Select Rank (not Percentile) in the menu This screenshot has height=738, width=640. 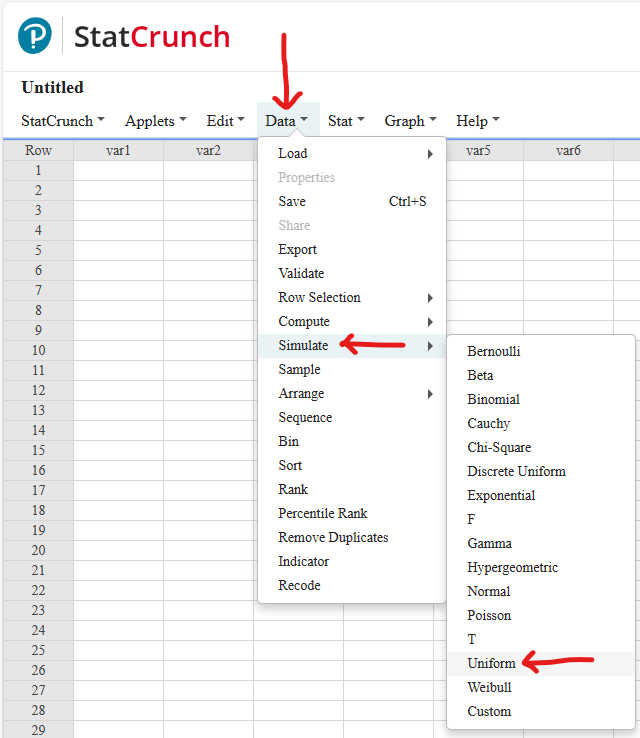point(352,489)
